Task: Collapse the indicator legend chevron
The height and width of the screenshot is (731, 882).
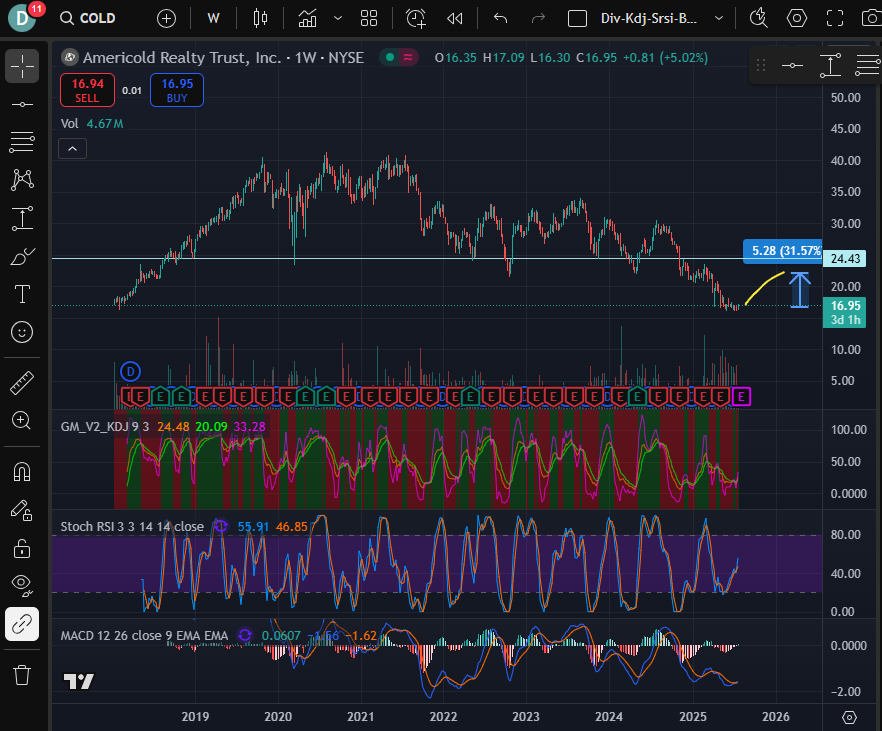Action: (x=73, y=148)
